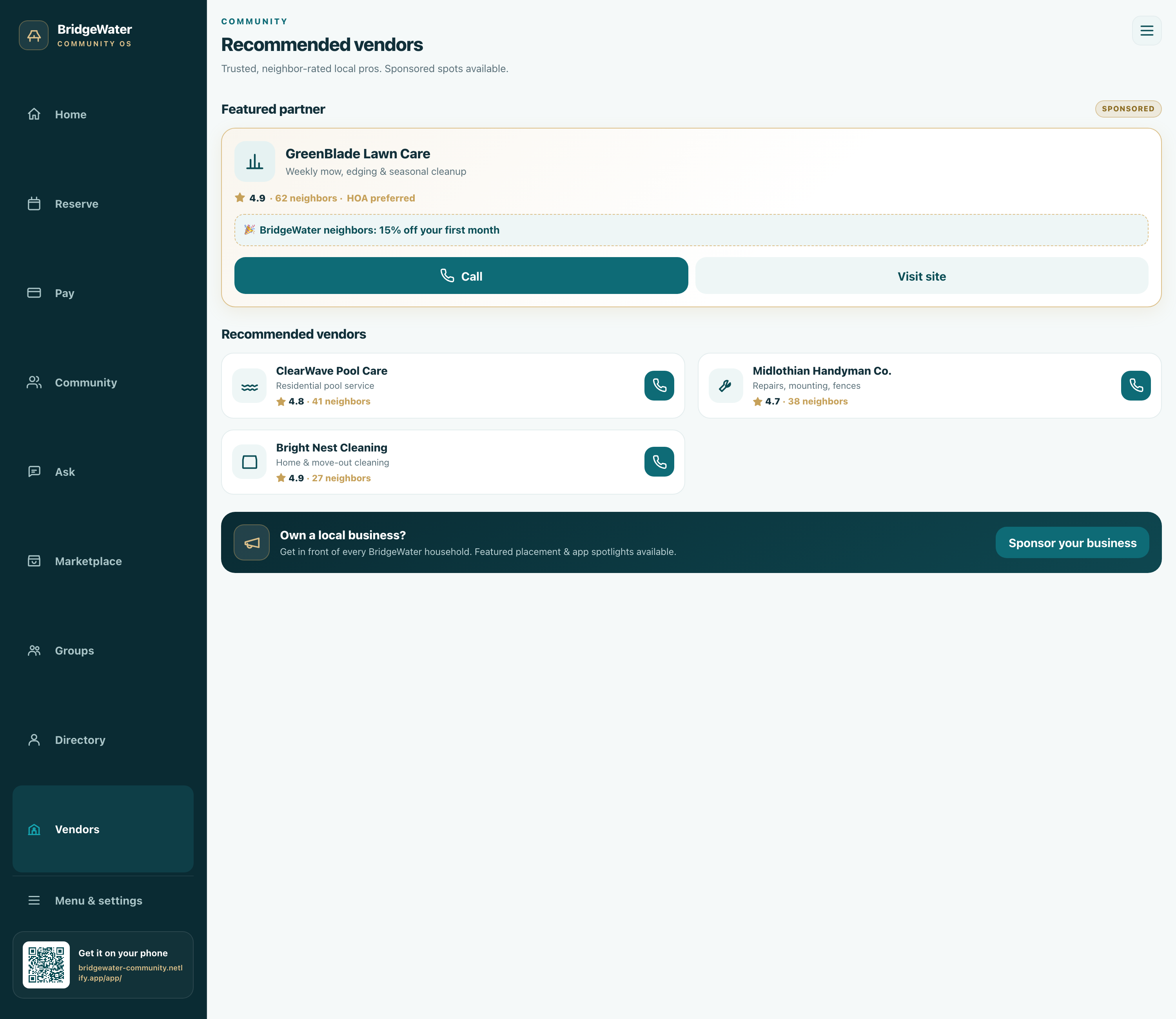Visit site for GreenBlade Lawn Care

coord(921,276)
